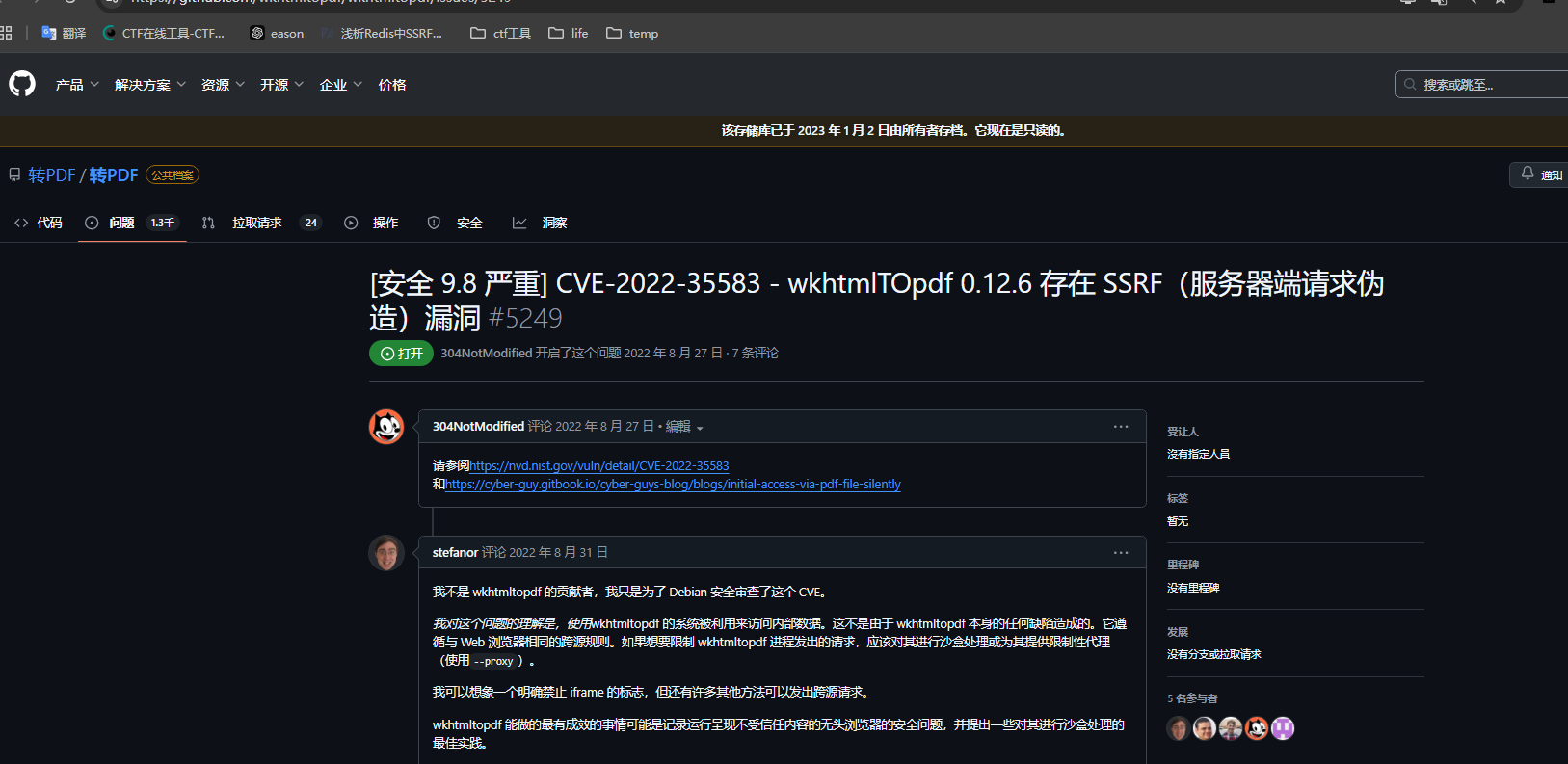Screen dimensions: 1568x764
Task: Click the 5 名参与者 label
Action: pos(1192,698)
